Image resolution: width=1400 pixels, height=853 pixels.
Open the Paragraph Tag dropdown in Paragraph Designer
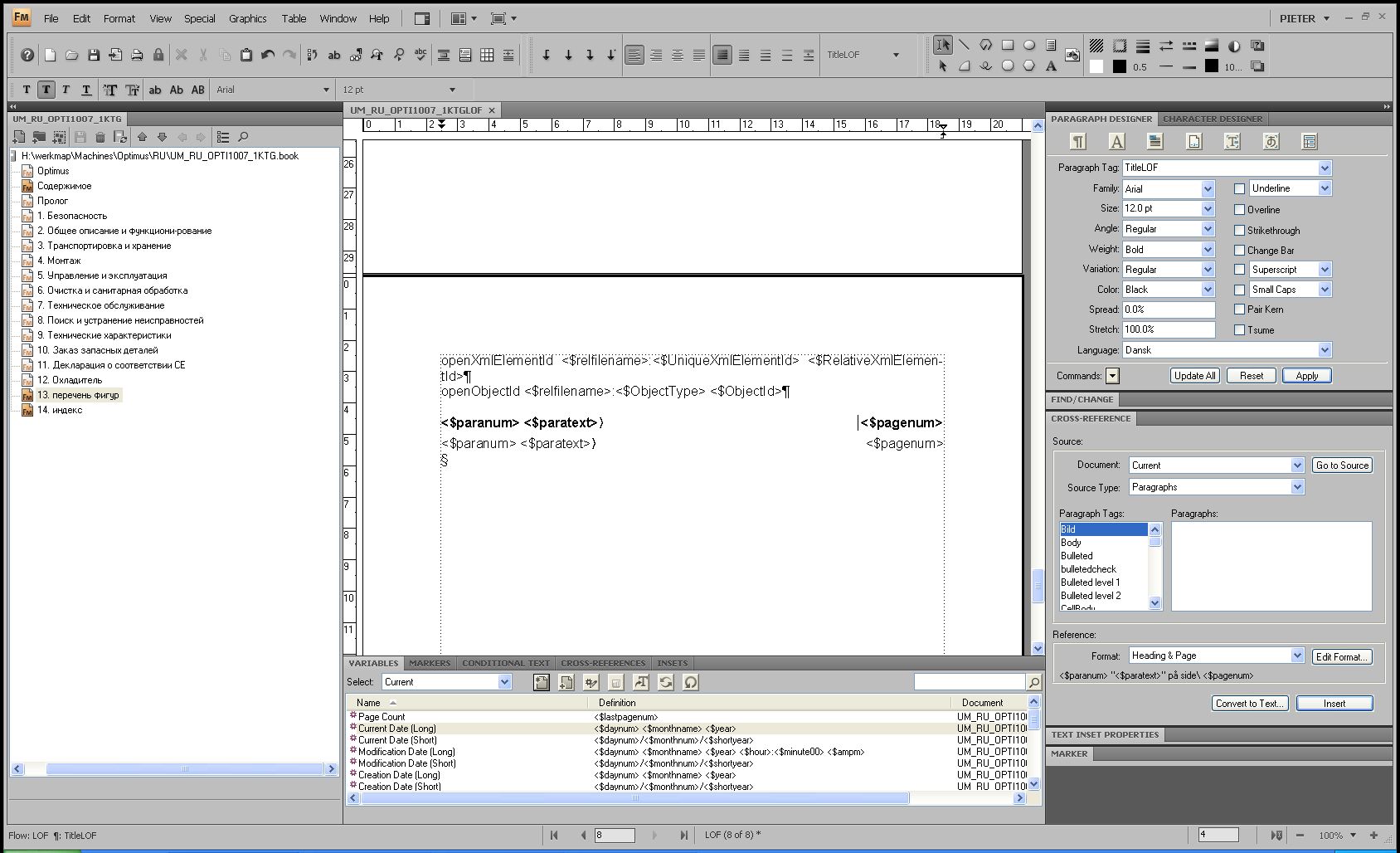point(1325,168)
